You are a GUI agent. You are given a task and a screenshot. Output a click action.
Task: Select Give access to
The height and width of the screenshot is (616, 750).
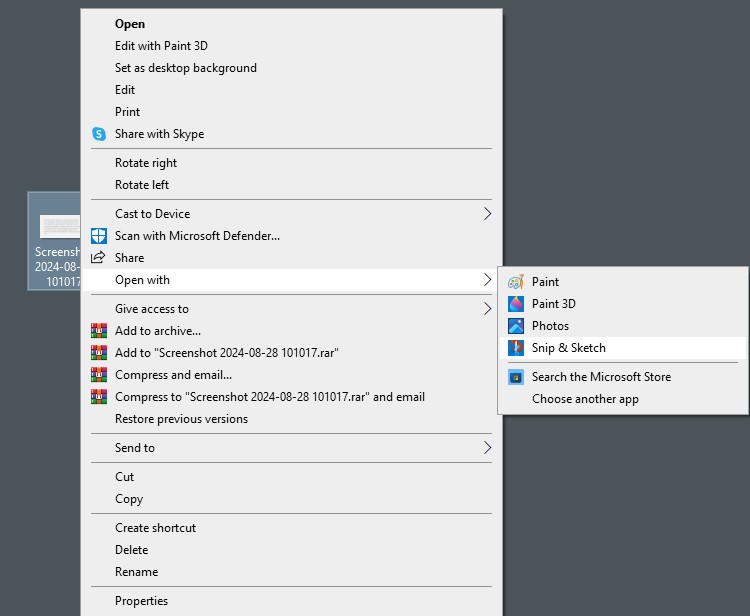(x=291, y=309)
